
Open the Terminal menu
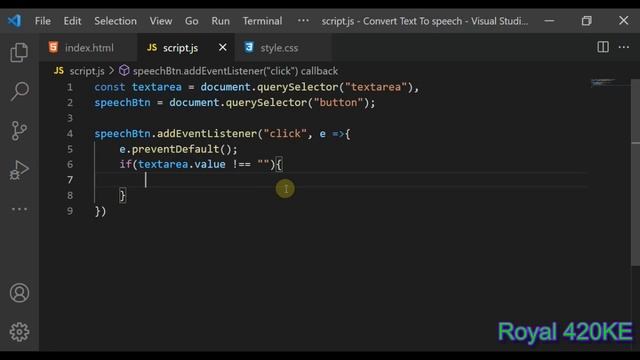(262, 21)
